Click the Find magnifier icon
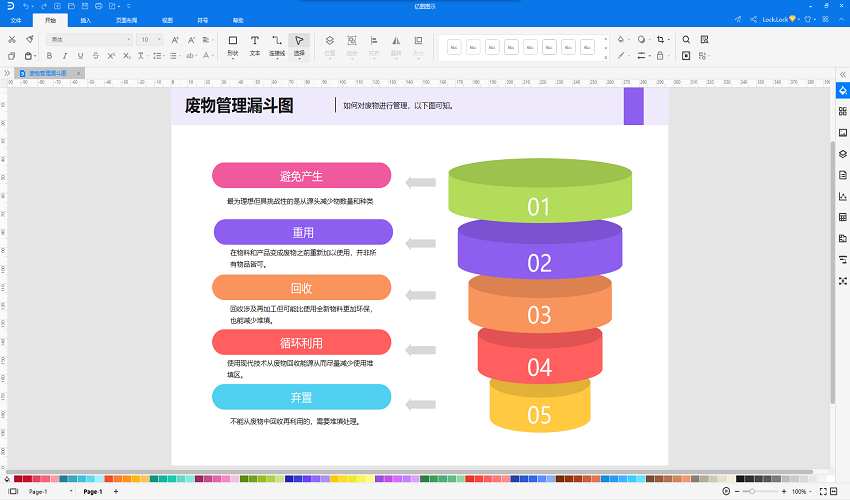Viewport: 850px width, 500px height. click(x=686, y=40)
